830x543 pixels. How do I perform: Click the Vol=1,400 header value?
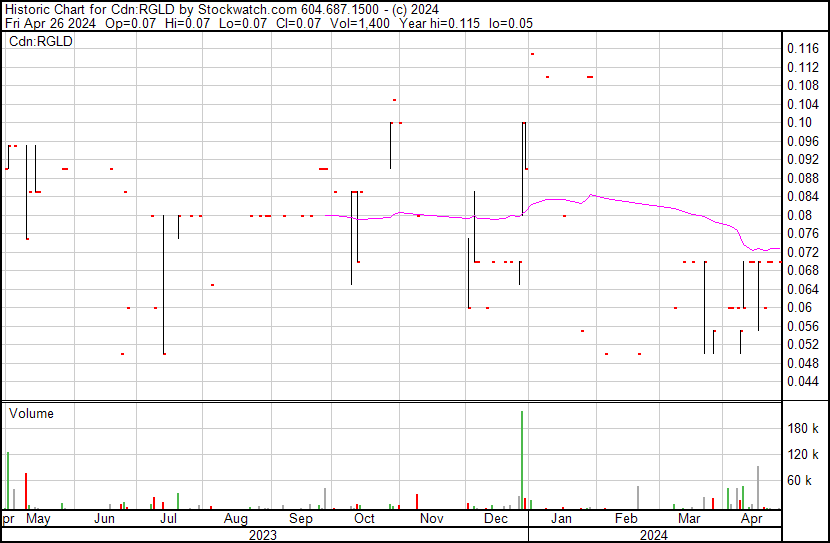point(360,23)
